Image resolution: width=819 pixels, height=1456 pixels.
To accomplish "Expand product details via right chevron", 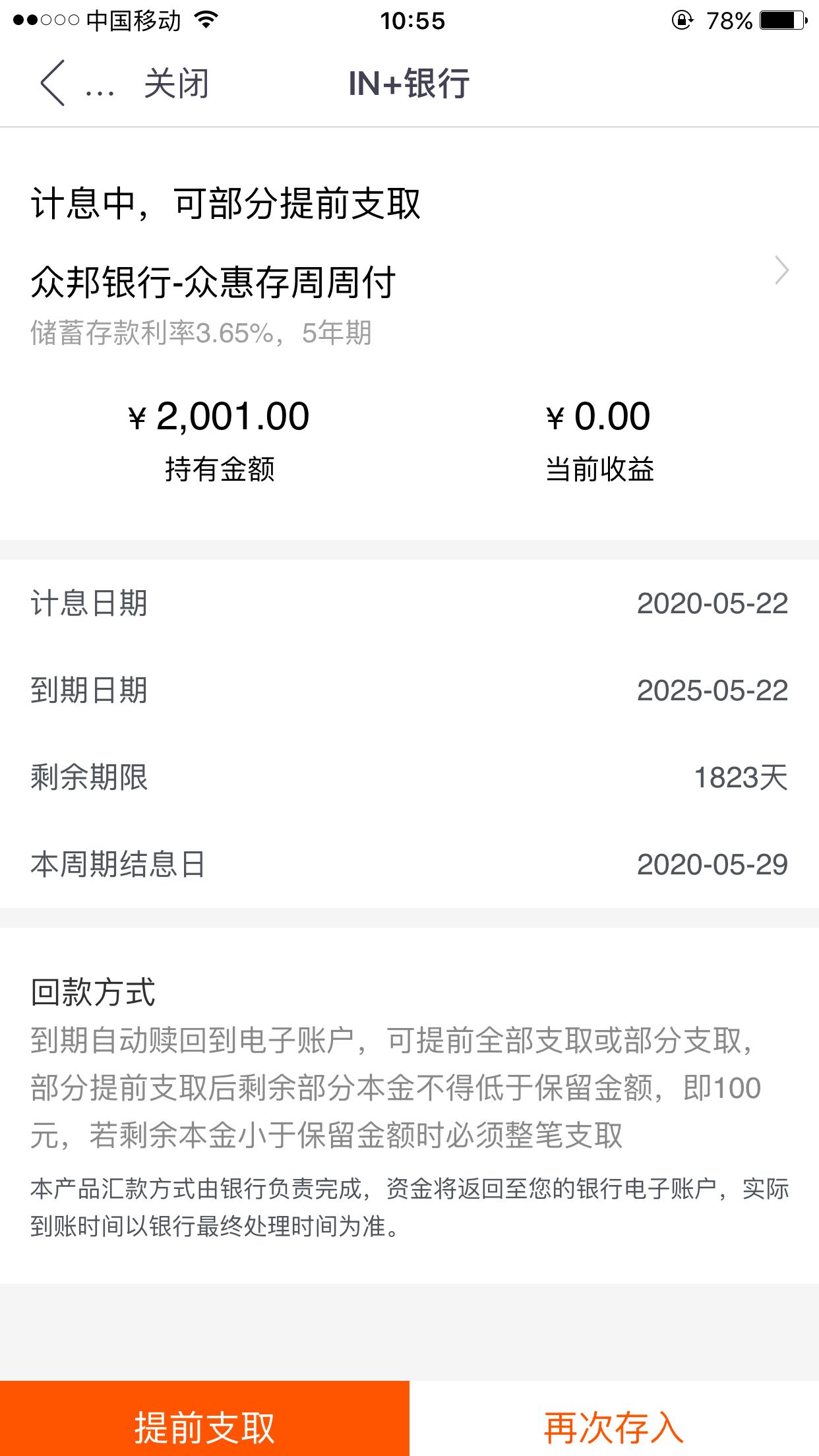I will (781, 270).
